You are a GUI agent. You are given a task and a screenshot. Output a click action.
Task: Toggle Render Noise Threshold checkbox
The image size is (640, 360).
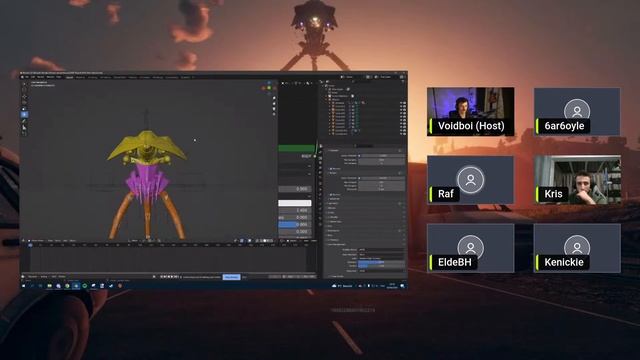(359, 178)
